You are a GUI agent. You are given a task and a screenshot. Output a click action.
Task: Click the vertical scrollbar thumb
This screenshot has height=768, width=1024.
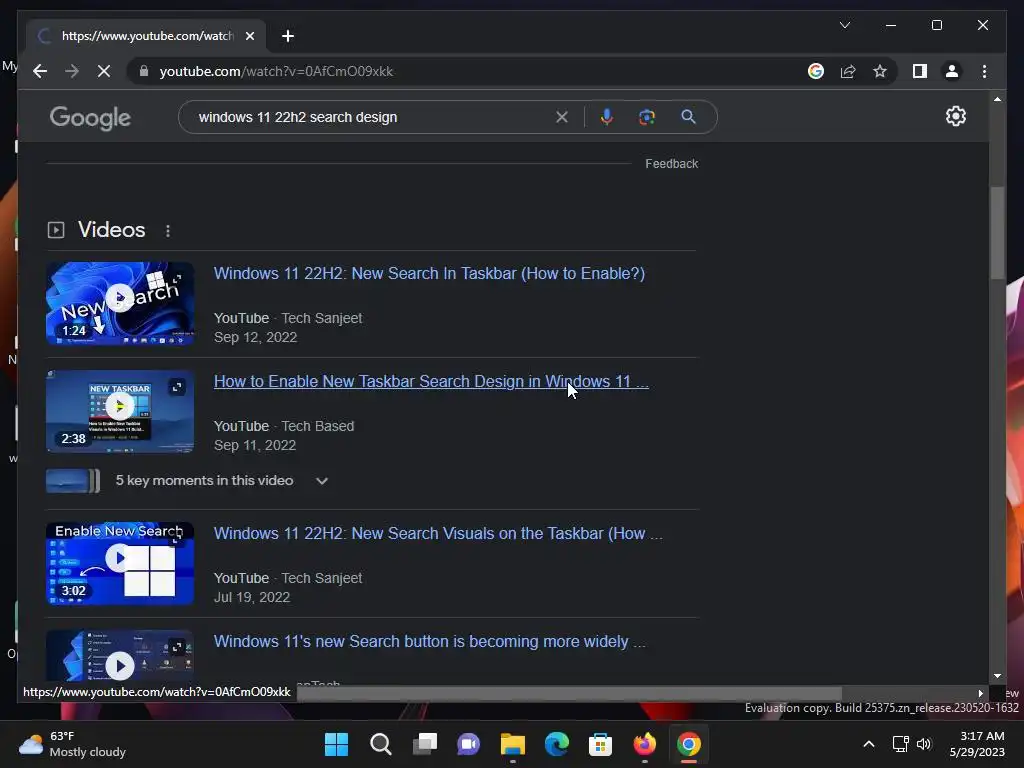coord(997,233)
